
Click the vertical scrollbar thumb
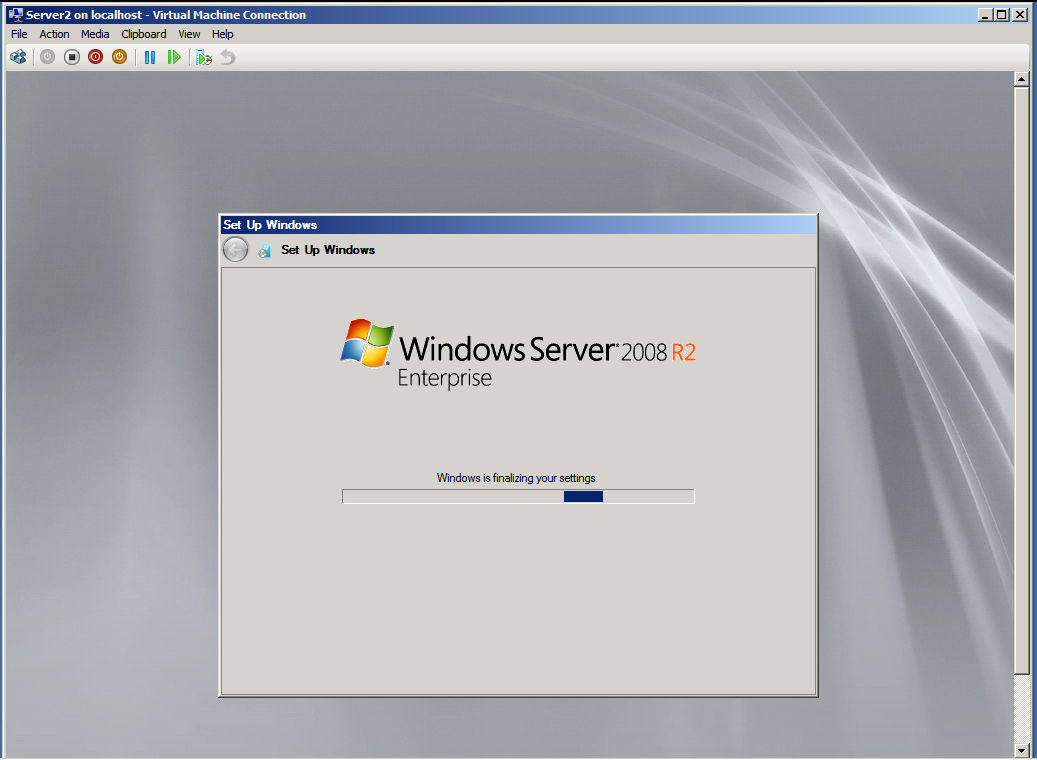click(1022, 380)
